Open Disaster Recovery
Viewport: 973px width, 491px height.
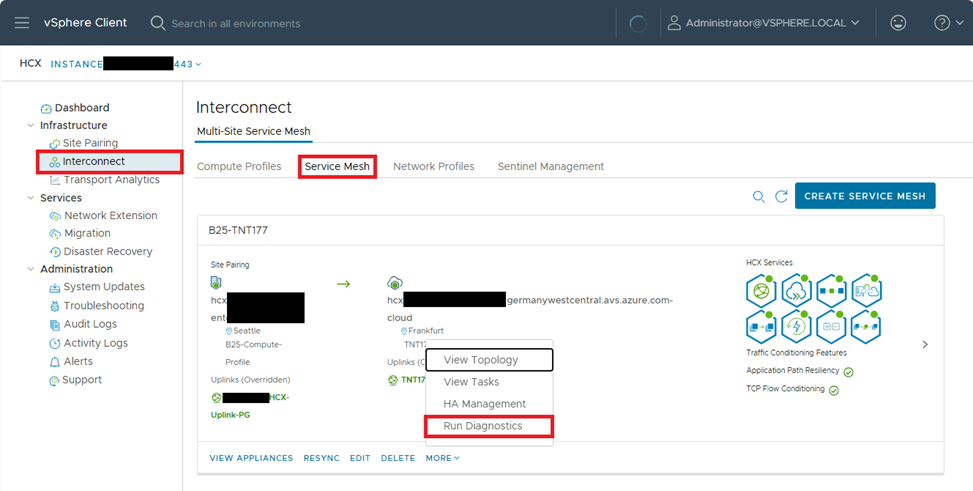(107, 251)
